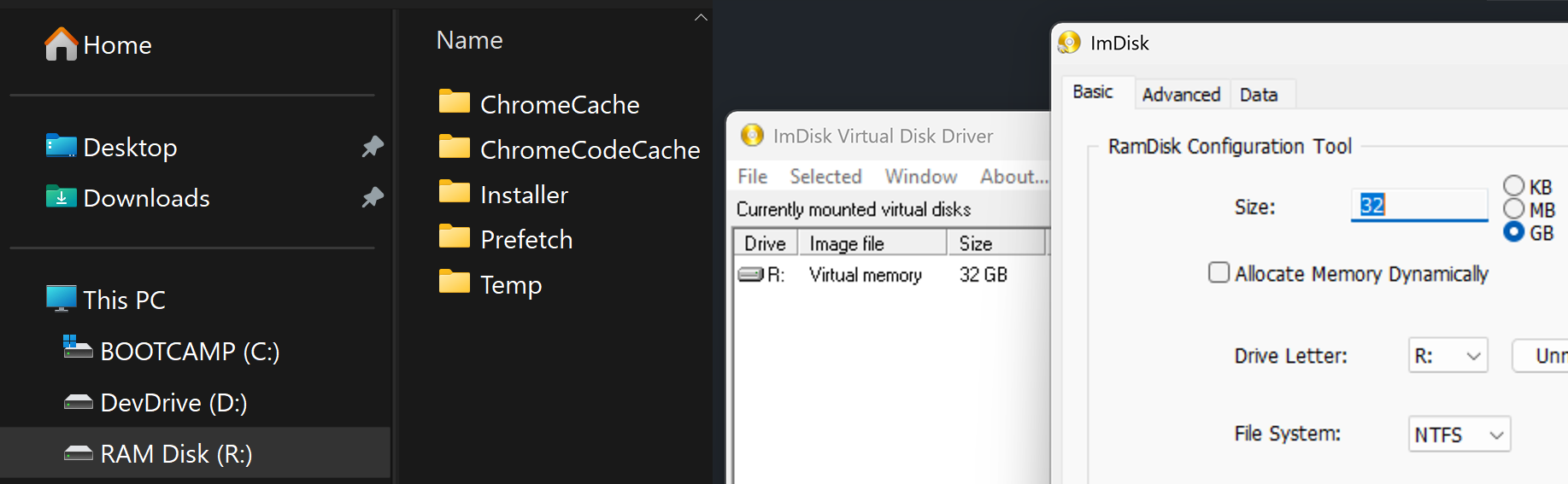Click the Size input field showing 32
The image size is (1568, 484).
pos(1419,205)
